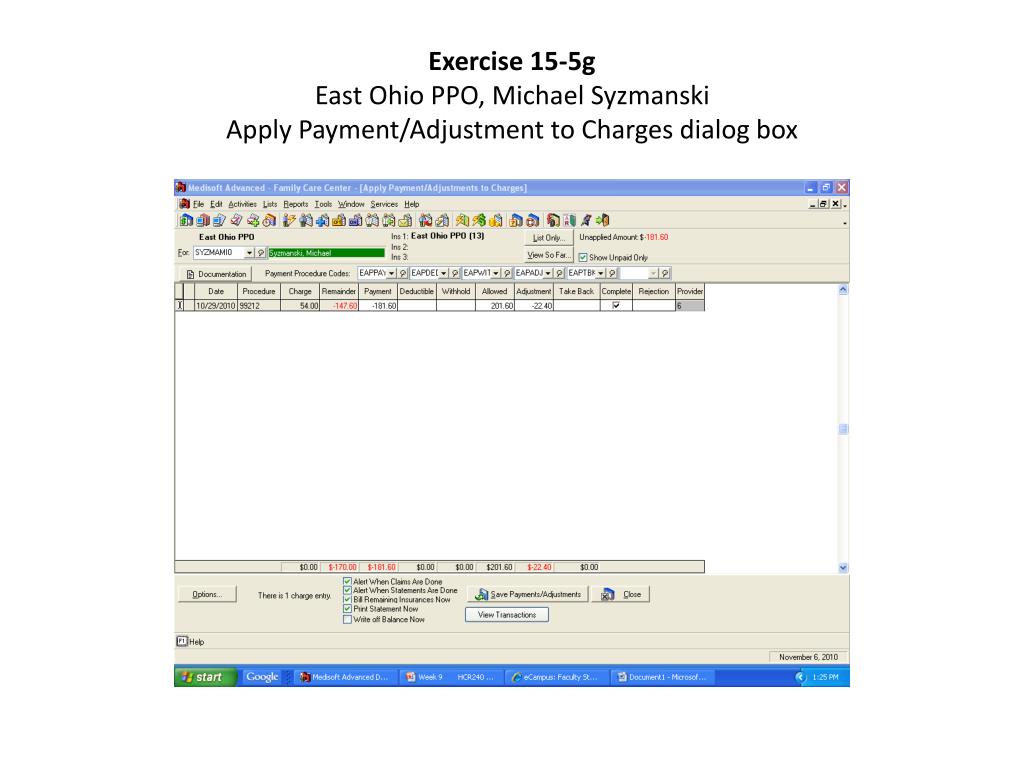Click the charge grid scrollbar thumb
The image size is (1024, 768).
tap(843, 429)
